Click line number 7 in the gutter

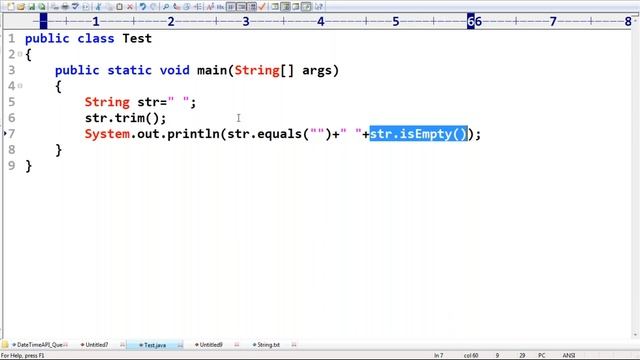[11, 134]
